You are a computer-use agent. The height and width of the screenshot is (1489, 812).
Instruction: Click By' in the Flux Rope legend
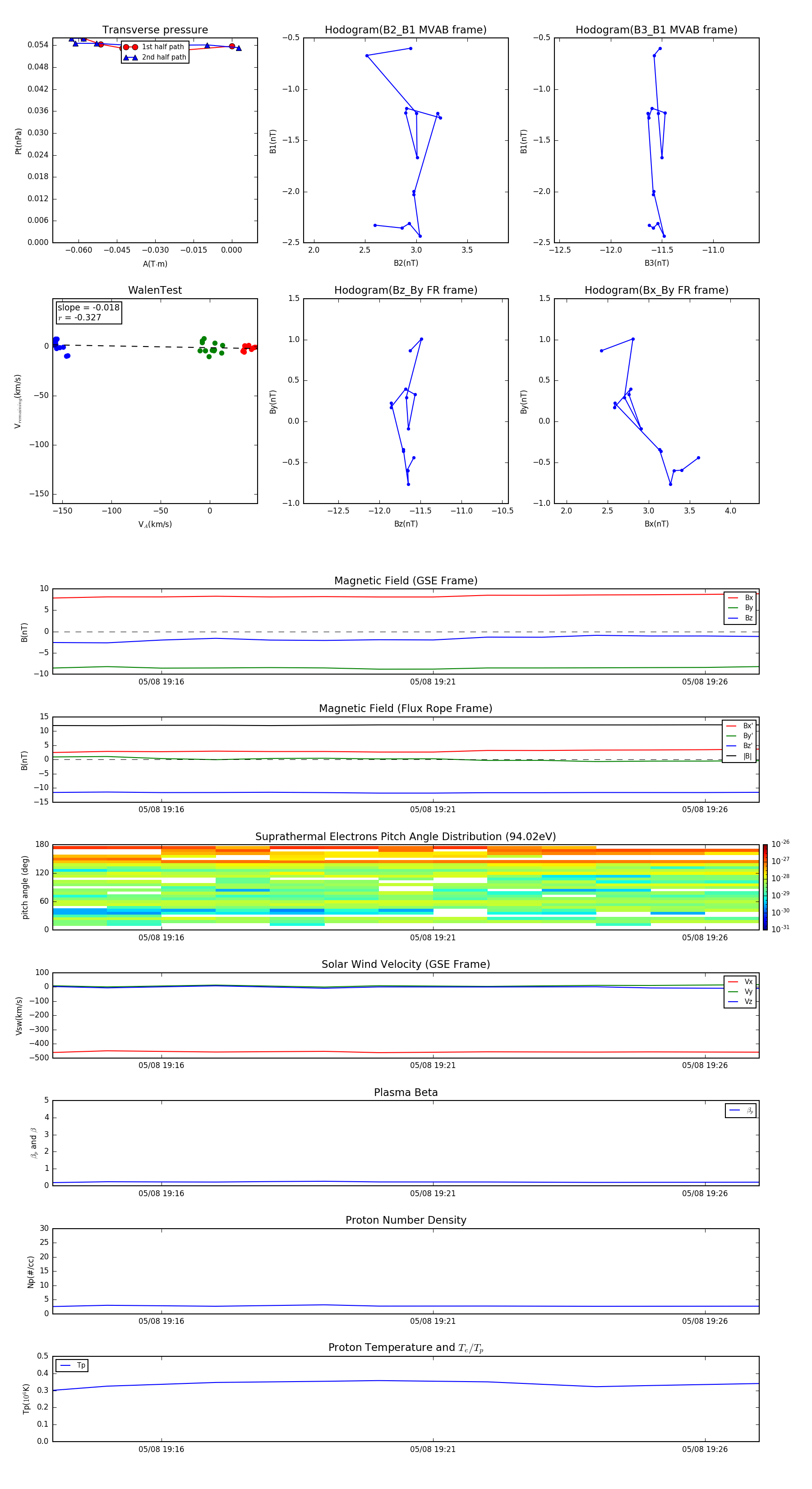[x=740, y=736]
